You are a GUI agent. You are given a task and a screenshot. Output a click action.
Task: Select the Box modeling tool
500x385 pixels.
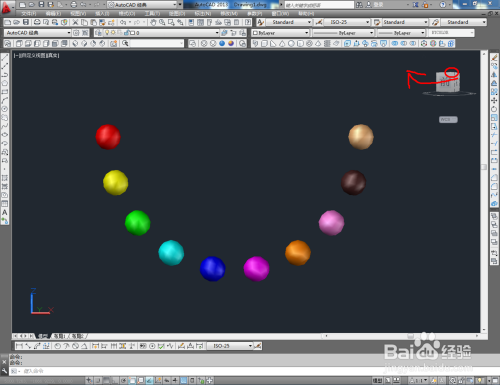[x=264, y=44]
